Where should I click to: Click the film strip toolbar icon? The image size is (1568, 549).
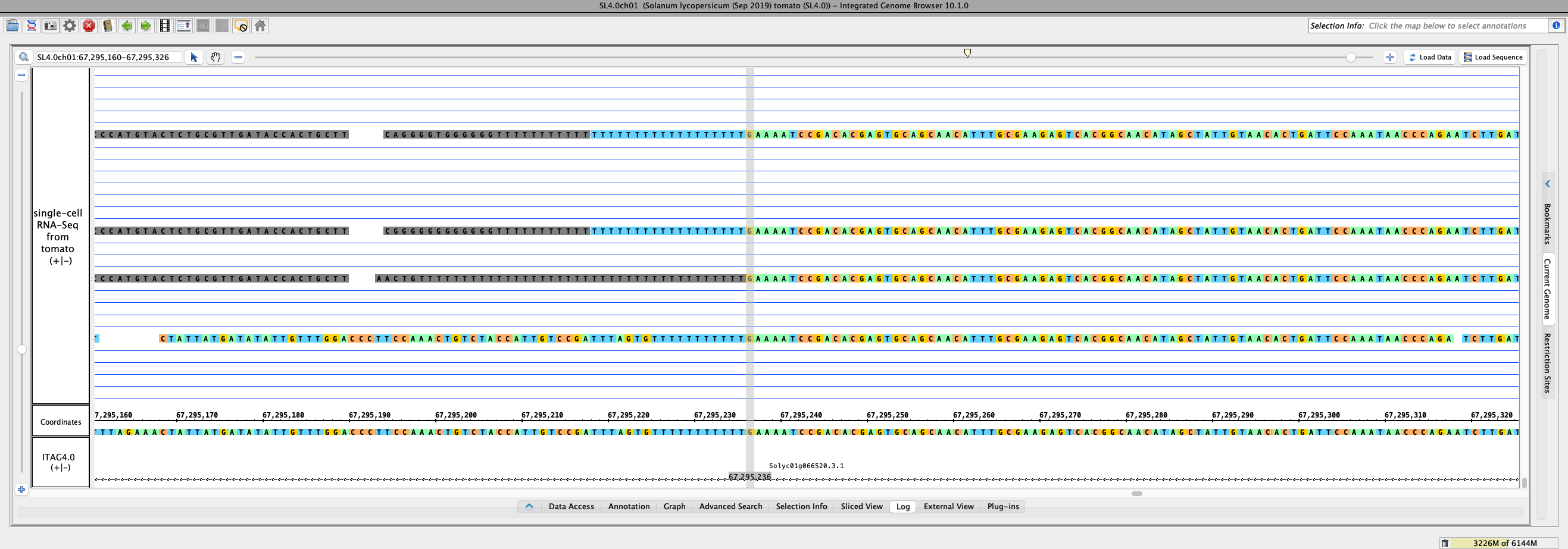[x=164, y=26]
